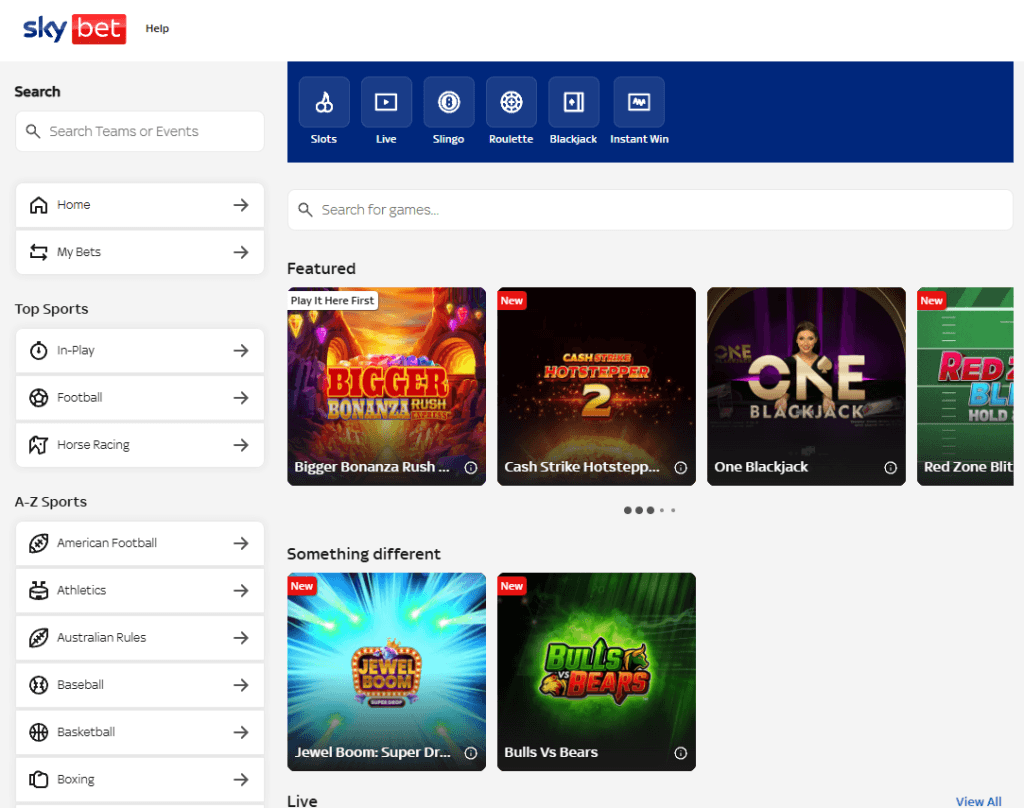1024x808 pixels.
Task: Select the Slots text label
Action: pos(324,139)
